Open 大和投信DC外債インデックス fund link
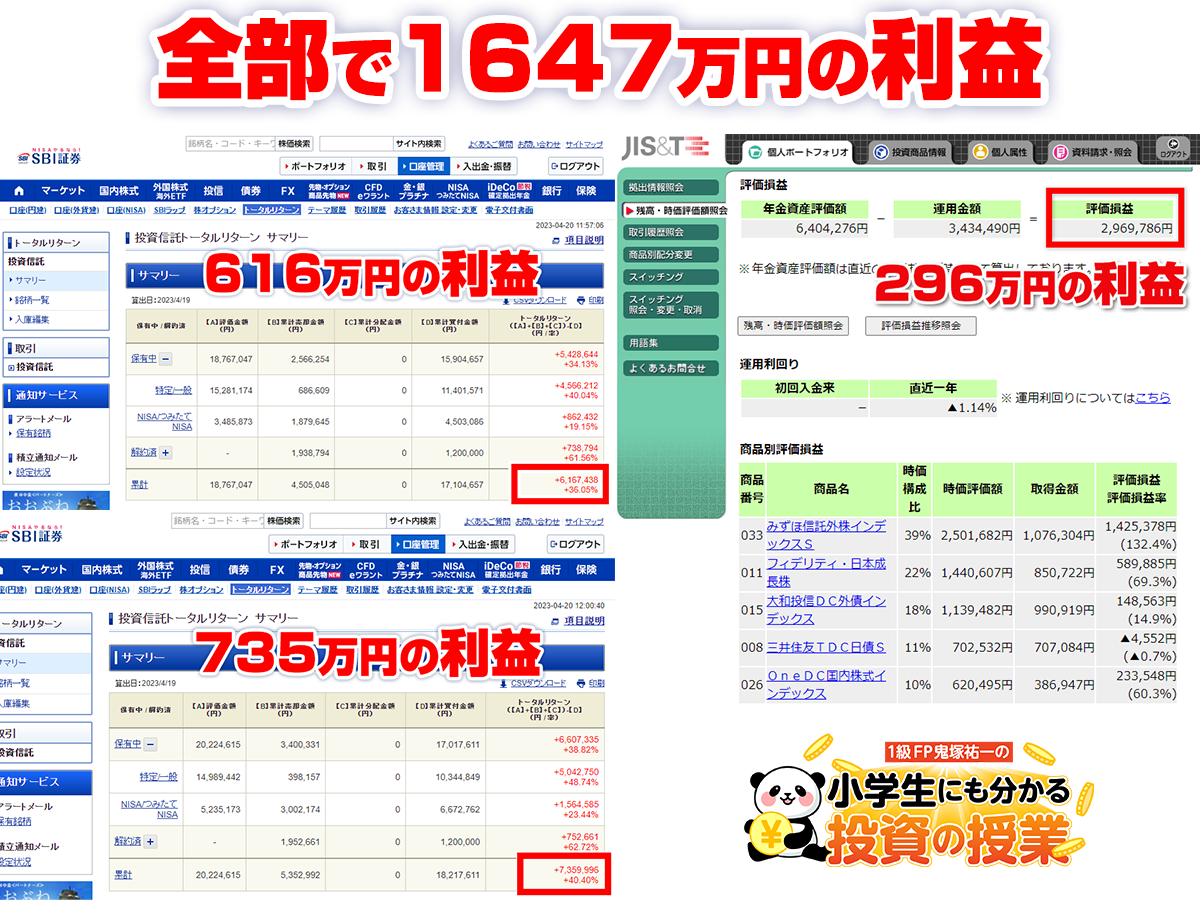The image size is (1200, 900). (826, 610)
